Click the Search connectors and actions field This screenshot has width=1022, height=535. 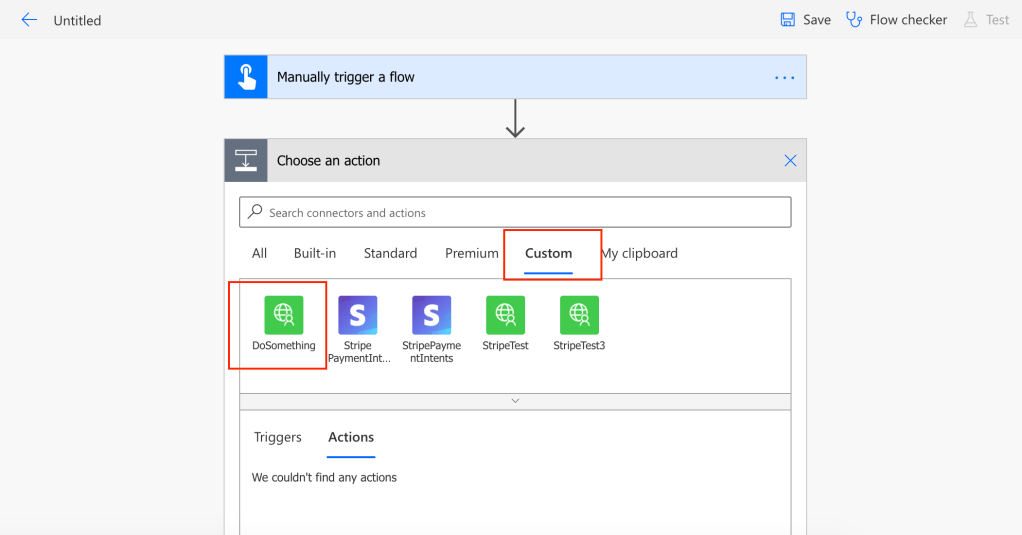(x=515, y=212)
